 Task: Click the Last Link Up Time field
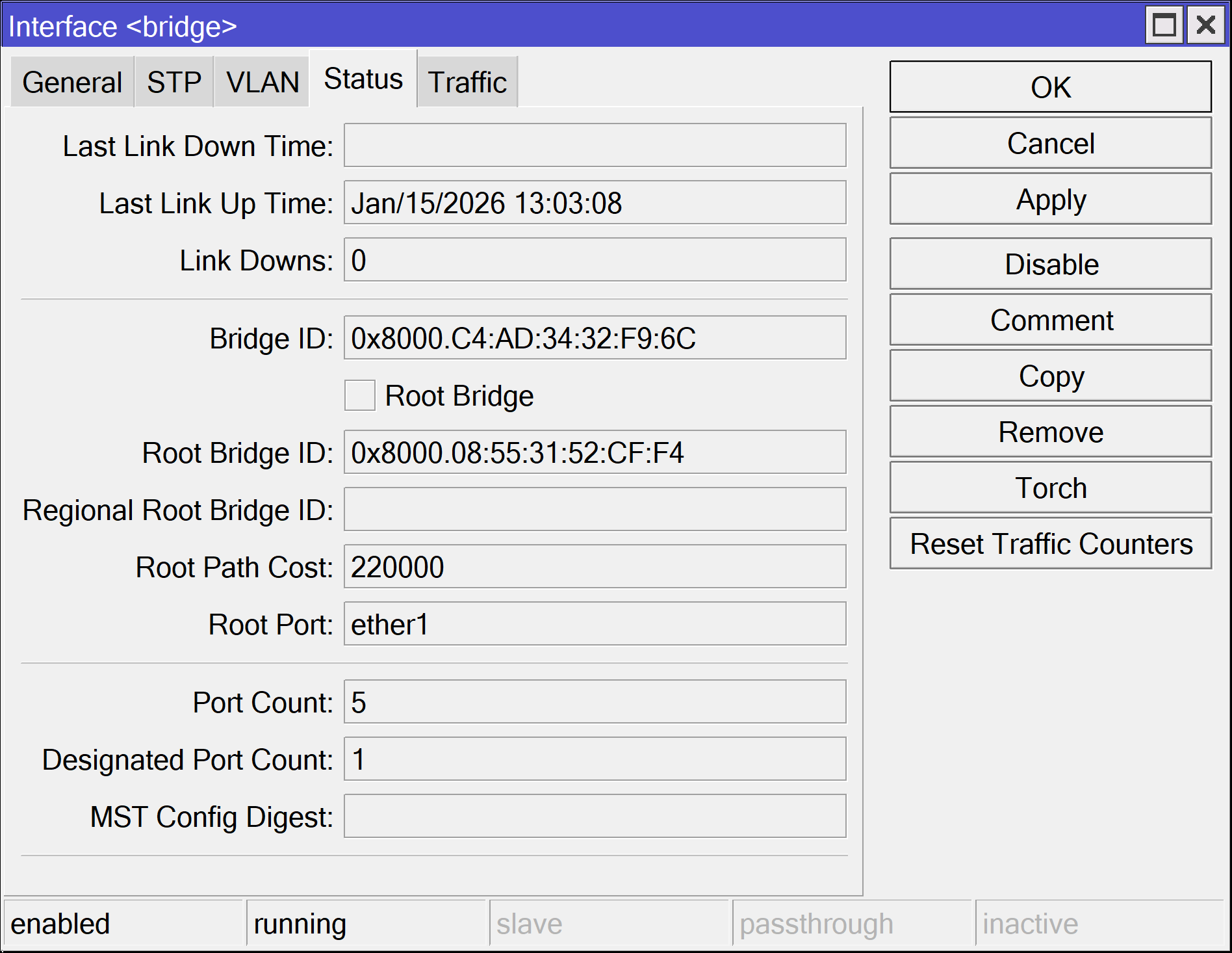click(594, 202)
